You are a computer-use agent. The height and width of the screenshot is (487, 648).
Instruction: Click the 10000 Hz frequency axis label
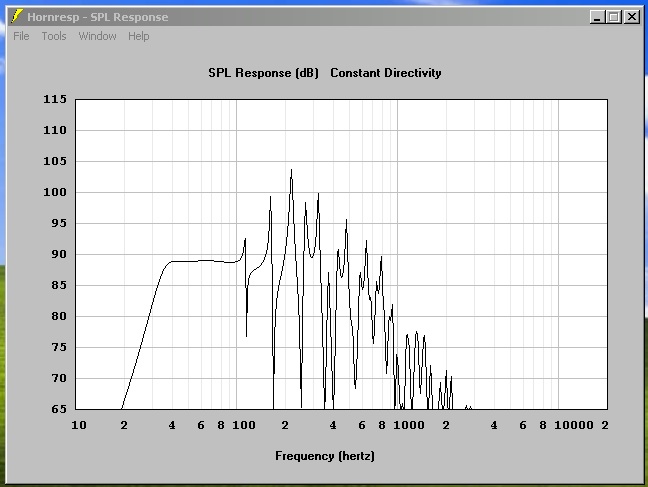[574, 425]
